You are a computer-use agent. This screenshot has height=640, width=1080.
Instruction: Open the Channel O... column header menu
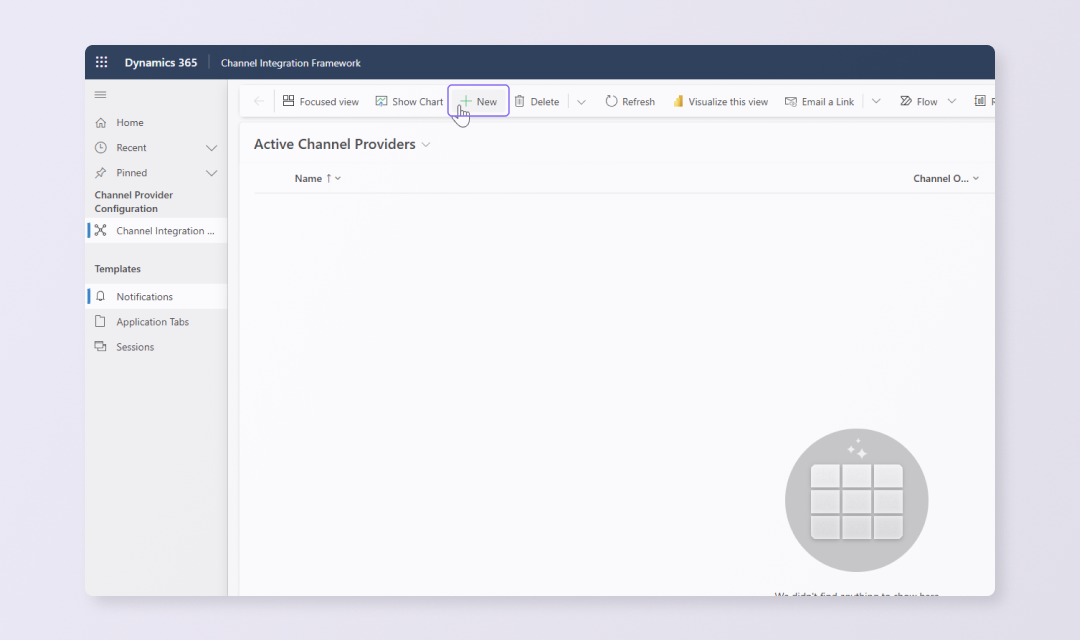point(945,179)
